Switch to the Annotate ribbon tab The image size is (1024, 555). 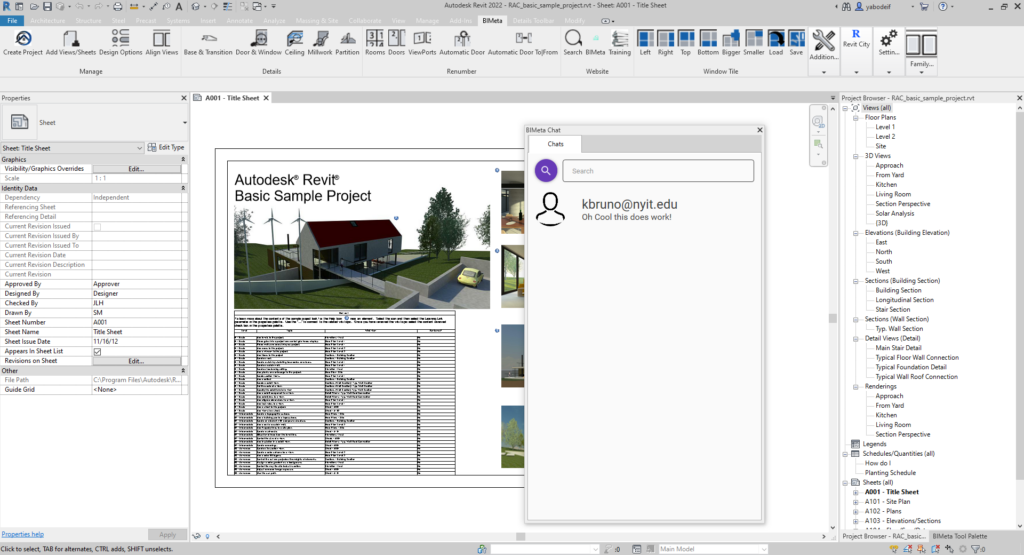(239, 21)
